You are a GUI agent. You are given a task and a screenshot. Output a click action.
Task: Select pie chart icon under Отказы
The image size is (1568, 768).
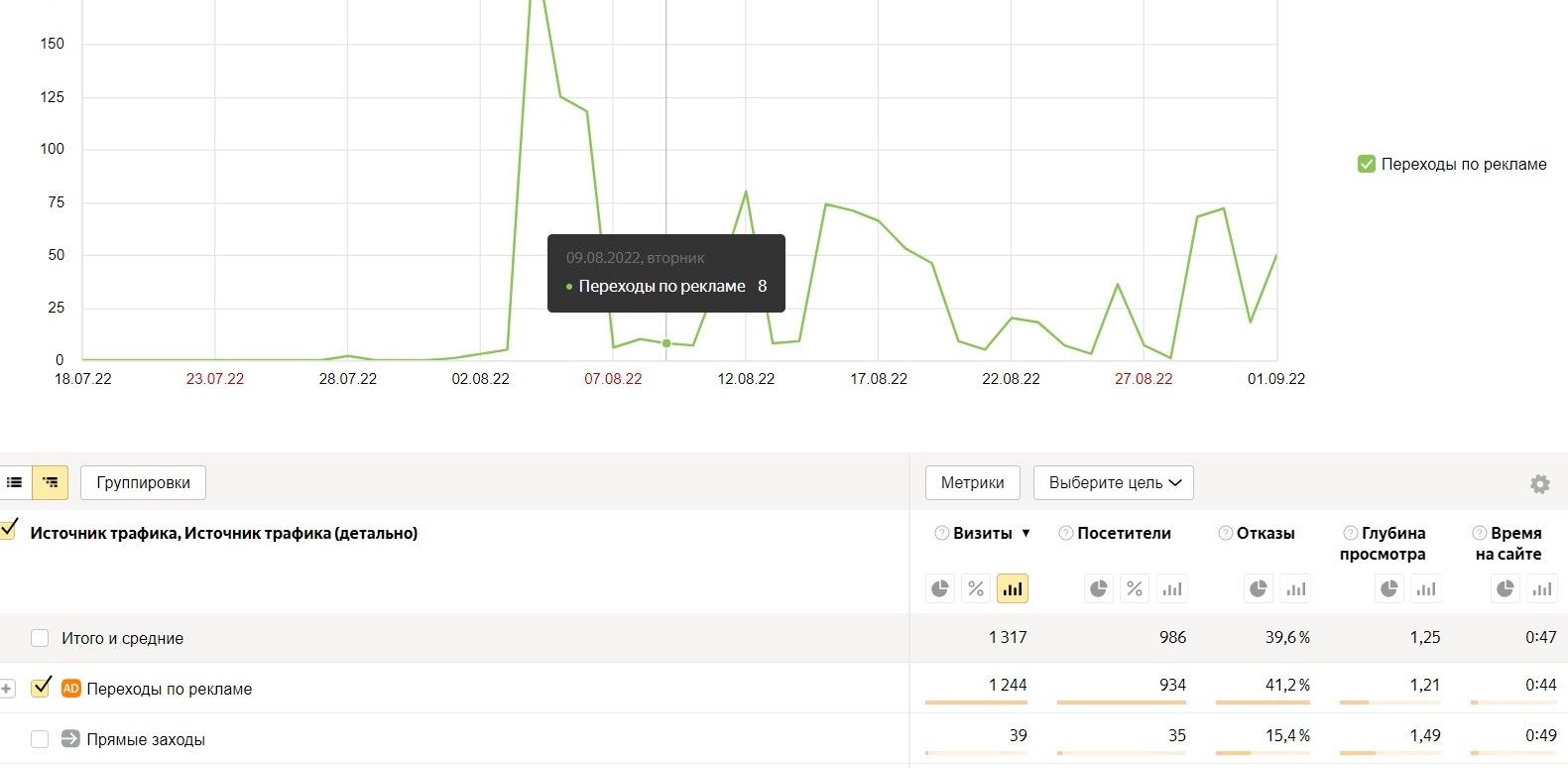[1259, 588]
